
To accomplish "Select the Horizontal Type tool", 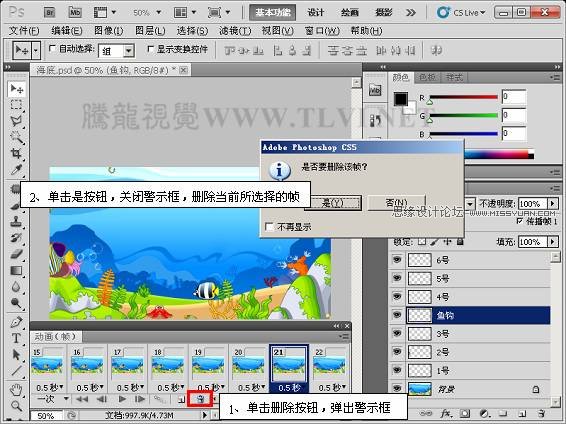I will (16, 338).
